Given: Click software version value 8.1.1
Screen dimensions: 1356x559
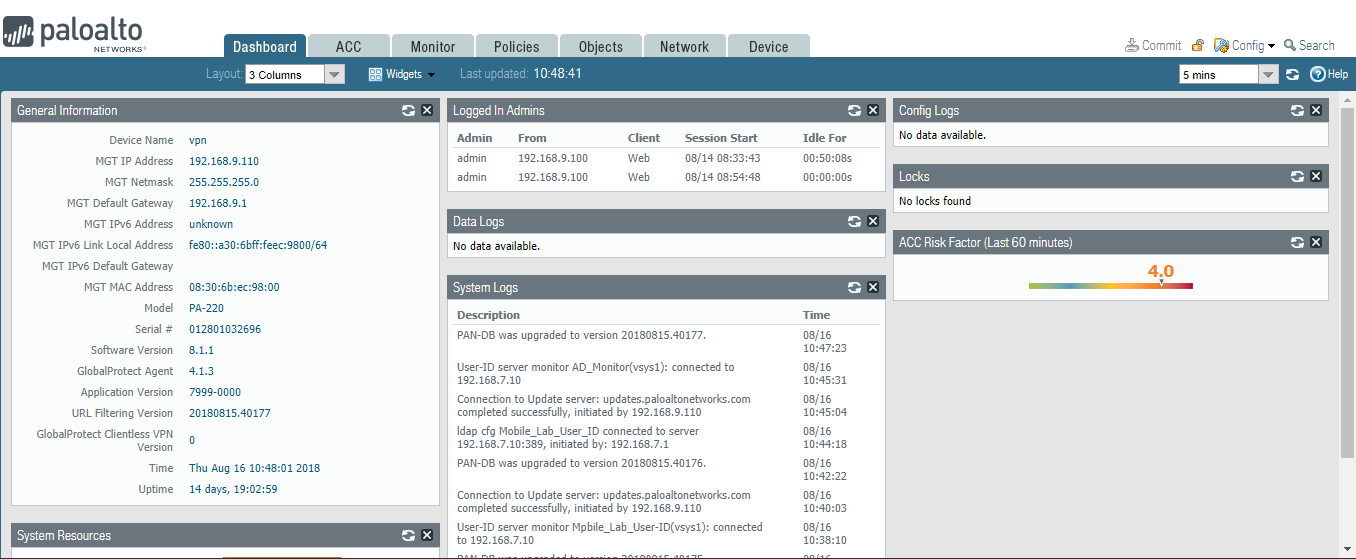Looking at the screenshot, I should tap(201, 350).
